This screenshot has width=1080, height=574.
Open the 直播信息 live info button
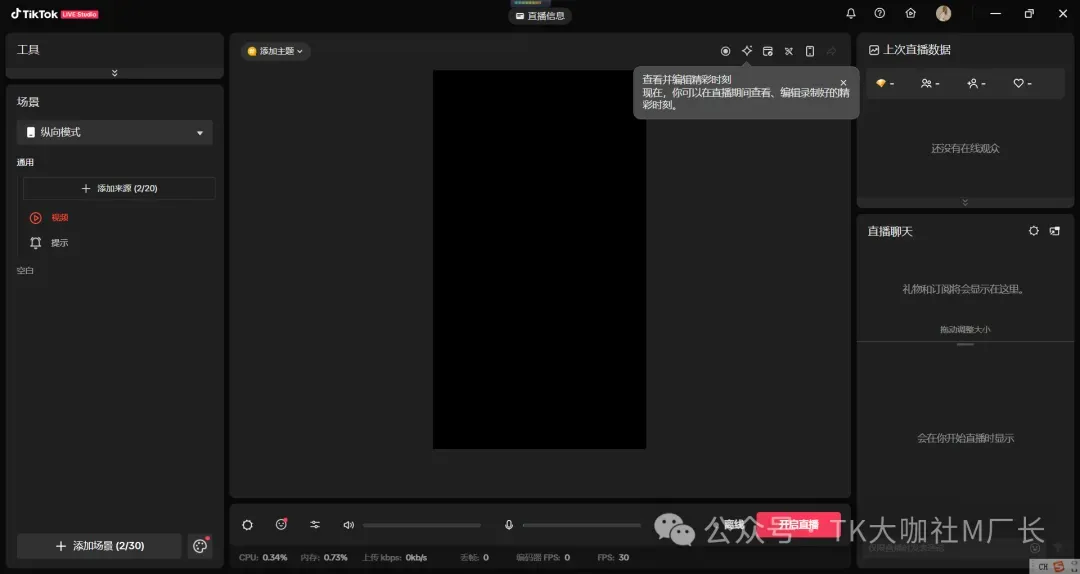point(540,16)
